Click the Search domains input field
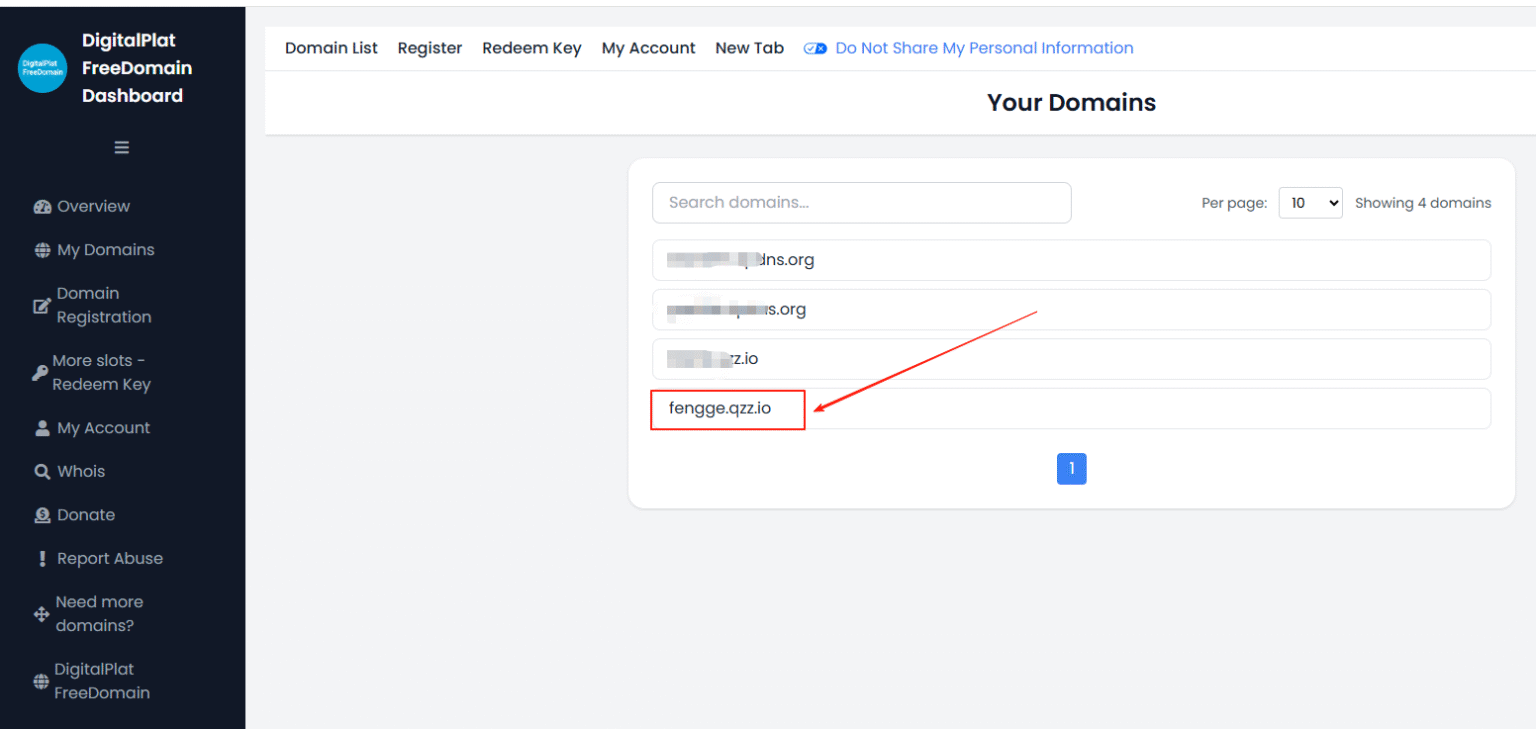This screenshot has height=729, width=1536. (x=861, y=203)
